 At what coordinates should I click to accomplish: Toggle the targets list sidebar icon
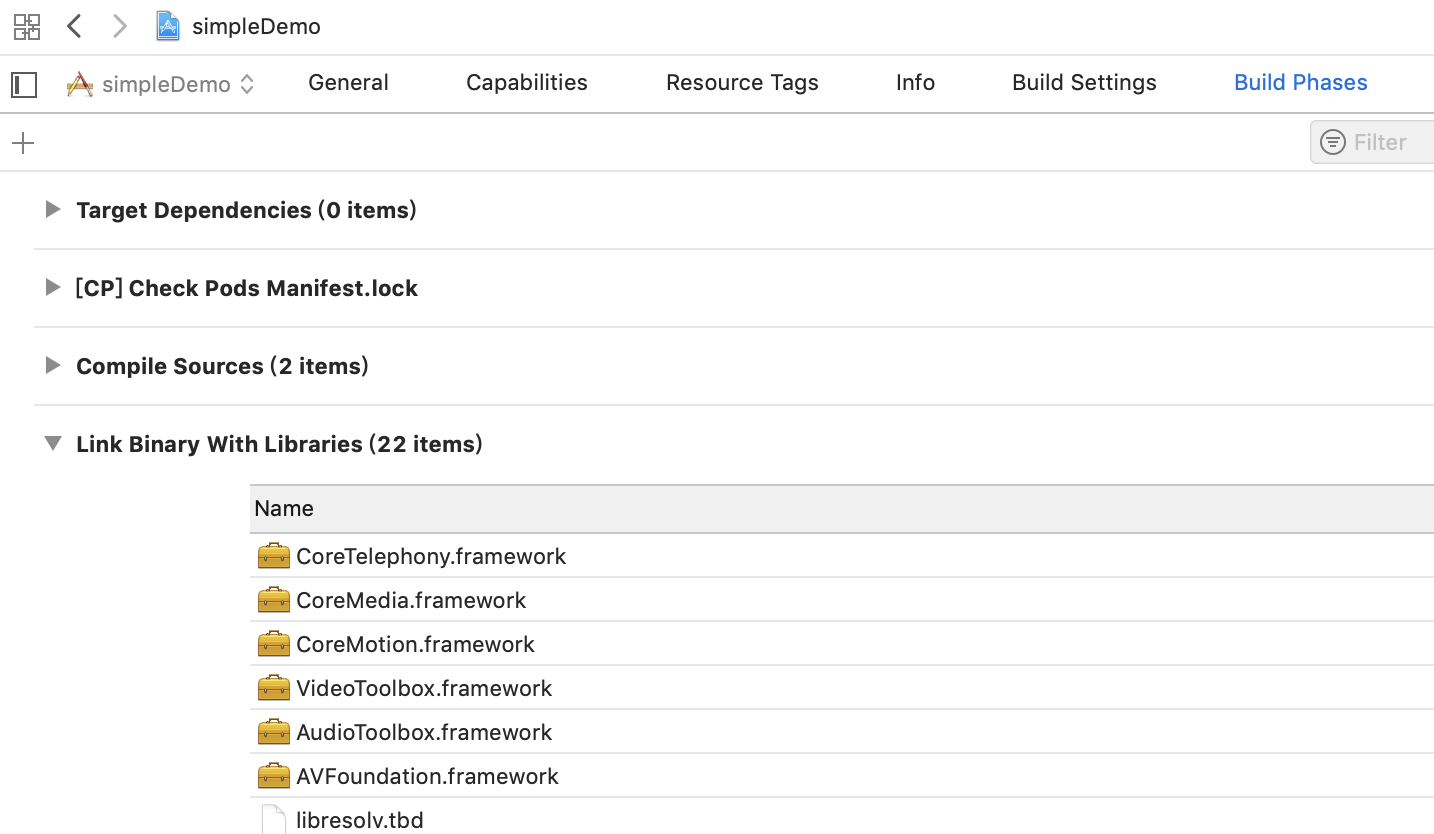coord(24,85)
